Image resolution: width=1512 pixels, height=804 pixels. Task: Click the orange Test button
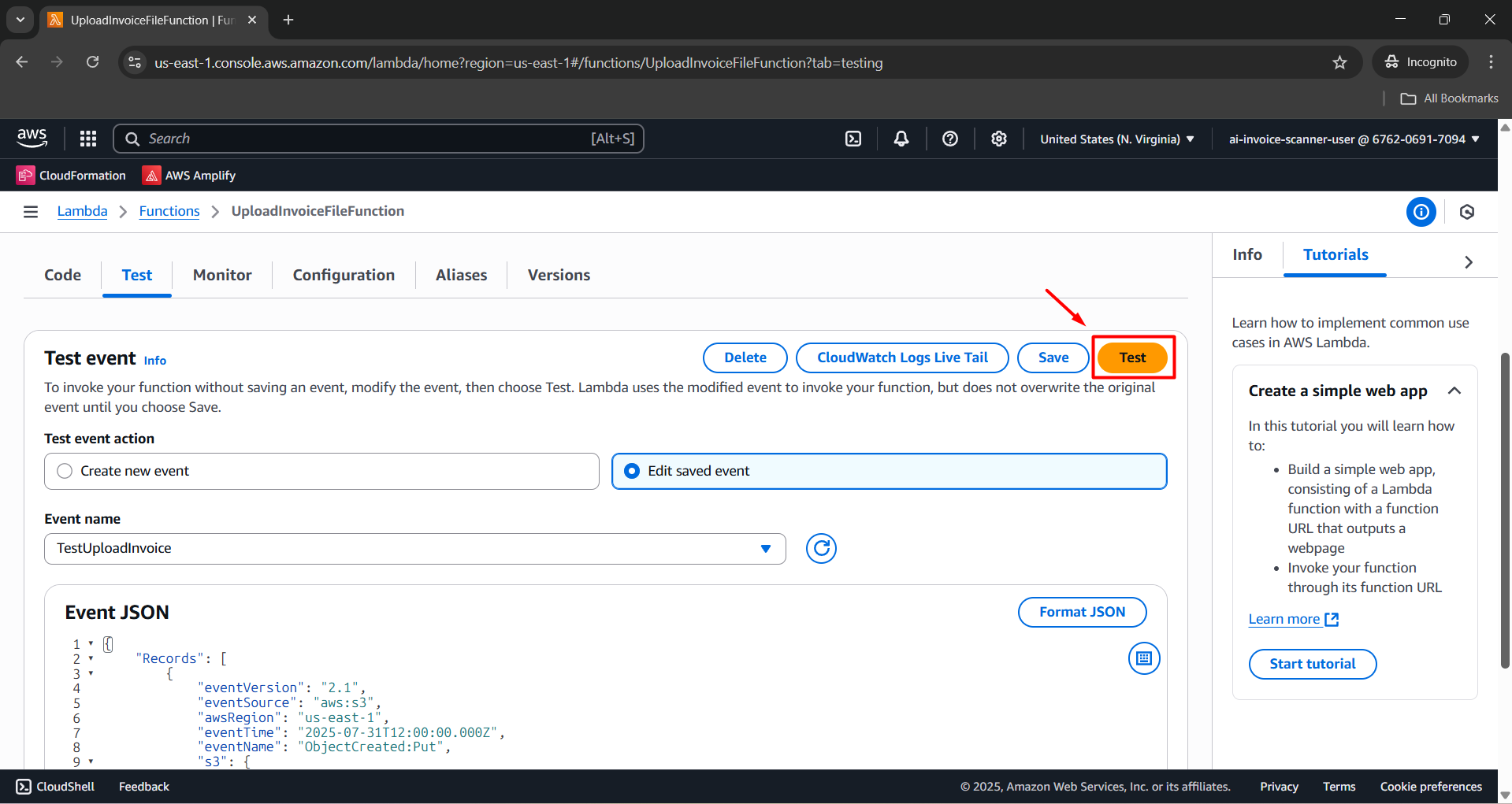(x=1132, y=358)
